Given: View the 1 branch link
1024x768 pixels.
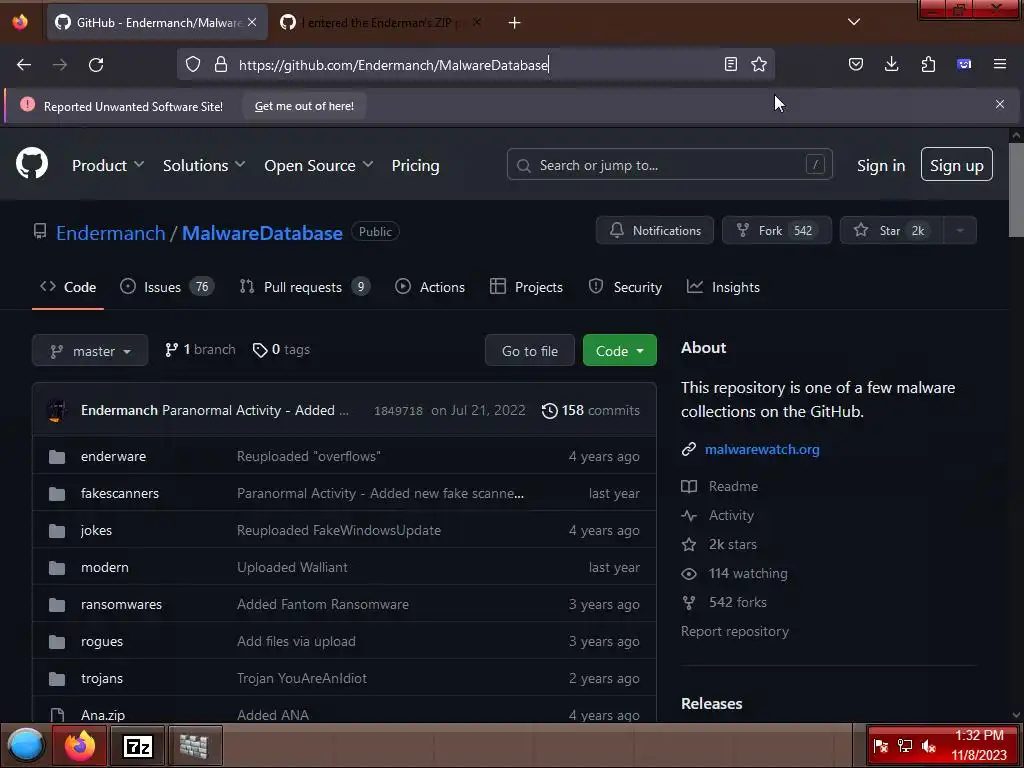Looking at the screenshot, I should coord(200,350).
